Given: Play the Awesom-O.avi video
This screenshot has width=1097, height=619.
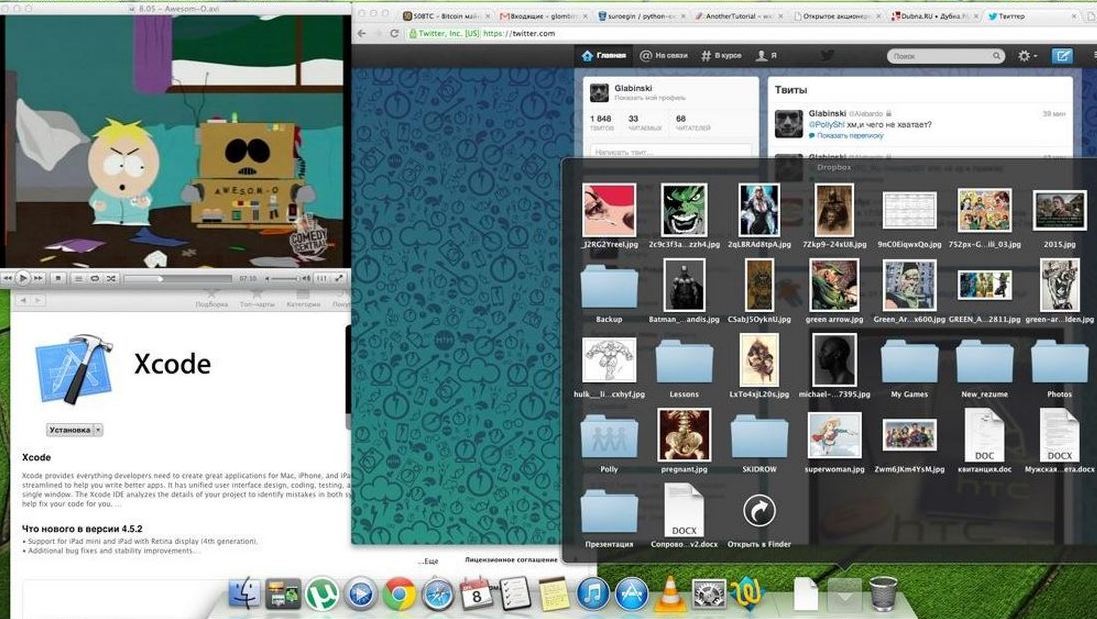Looking at the screenshot, I should pos(22,278).
